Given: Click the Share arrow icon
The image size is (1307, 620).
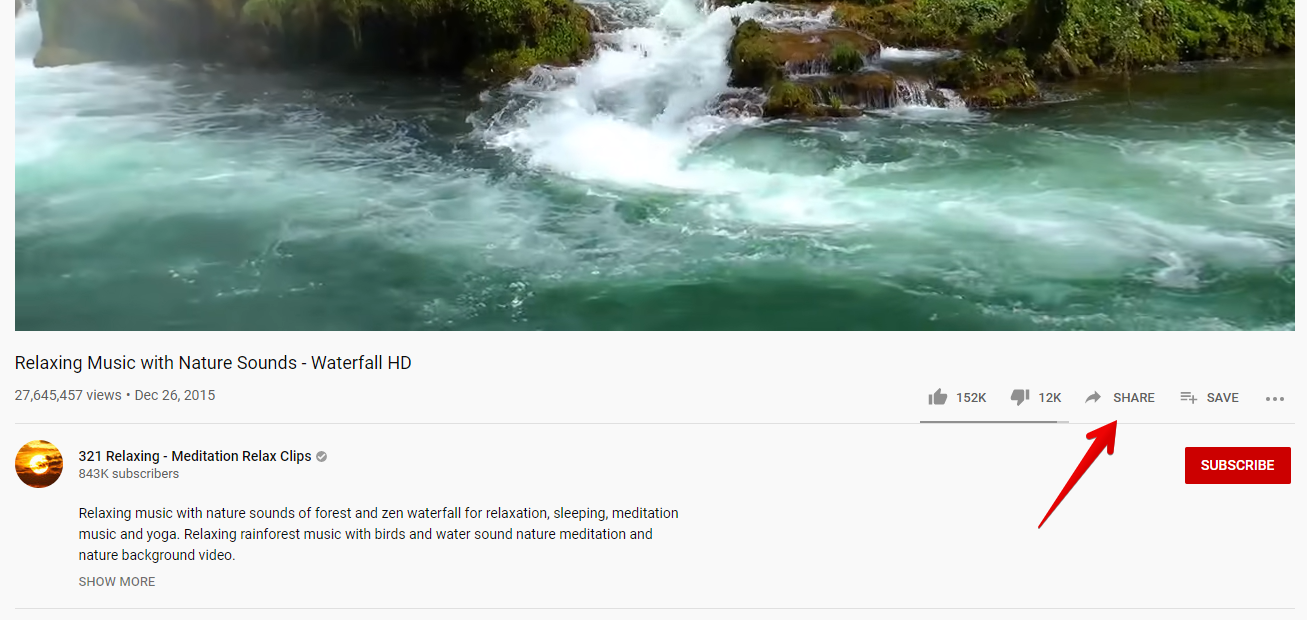Looking at the screenshot, I should [1094, 397].
